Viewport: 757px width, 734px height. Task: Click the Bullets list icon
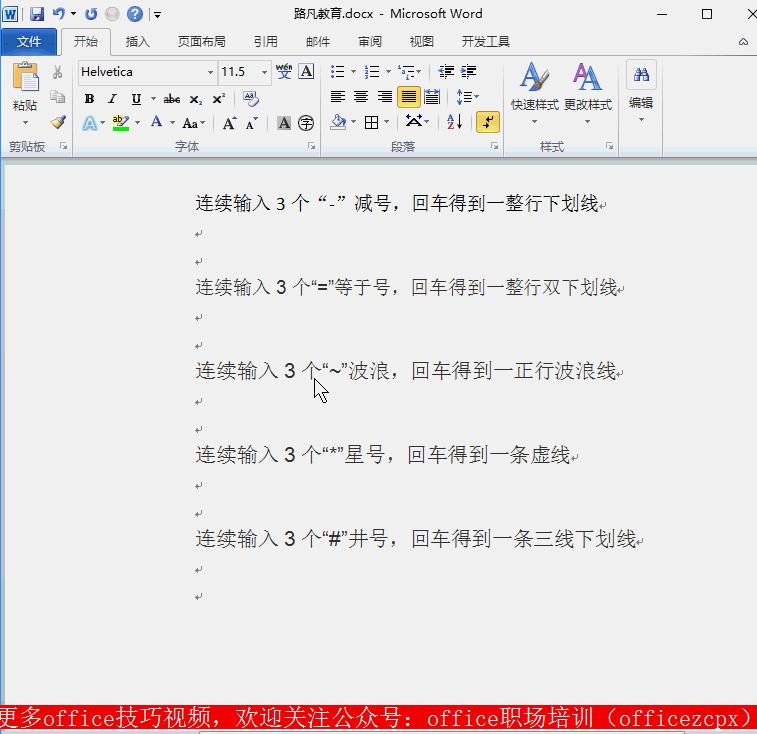pyautogui.click(x=337, y=72)
